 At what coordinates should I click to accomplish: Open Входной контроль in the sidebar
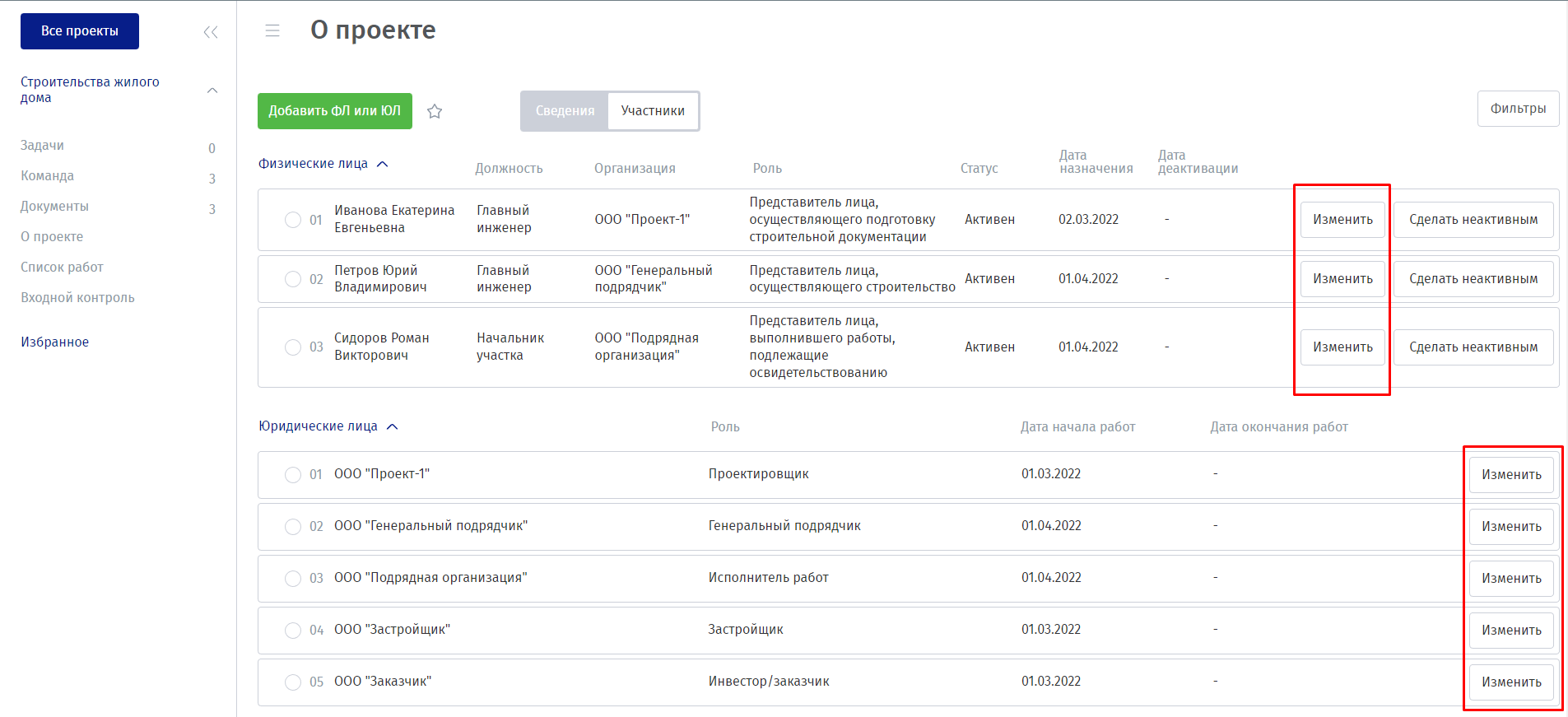(x=77, y=298)
